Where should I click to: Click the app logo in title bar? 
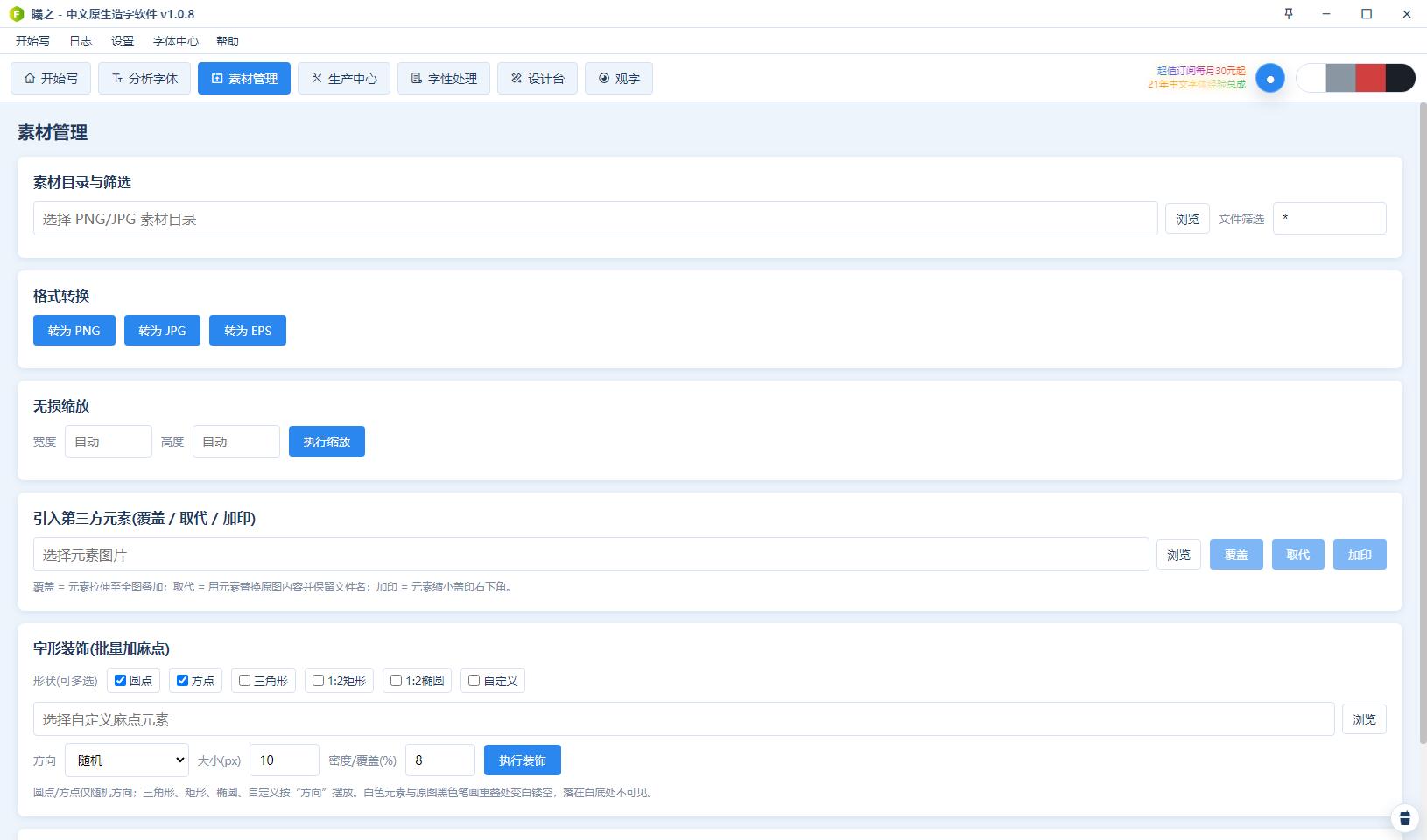coord(17,14)
